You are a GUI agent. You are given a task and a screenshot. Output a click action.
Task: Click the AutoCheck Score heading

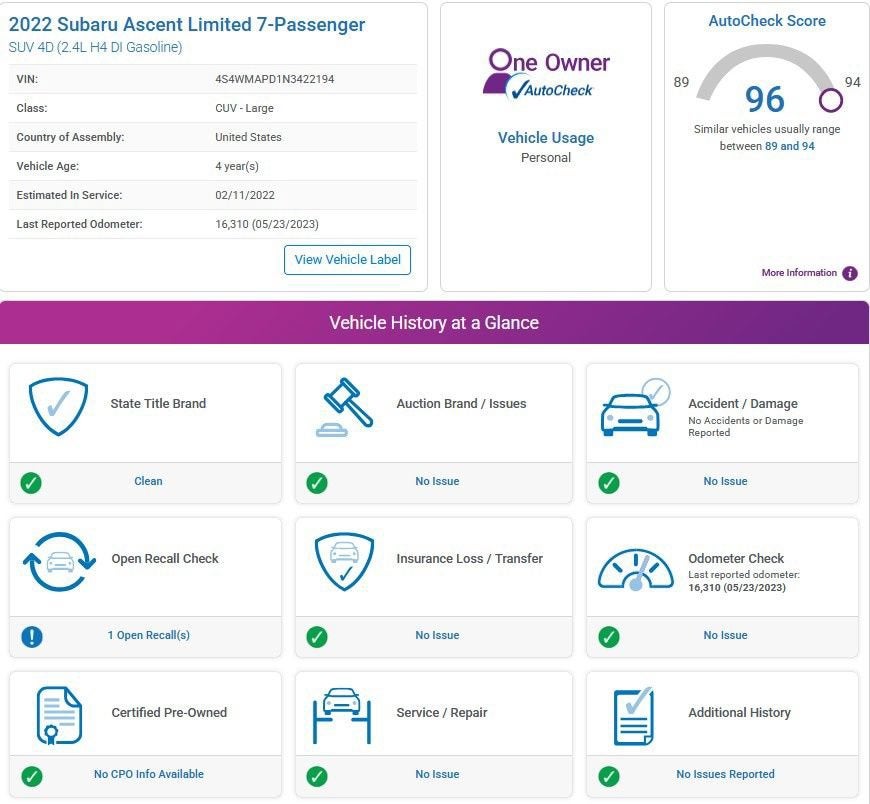point(767,21)
